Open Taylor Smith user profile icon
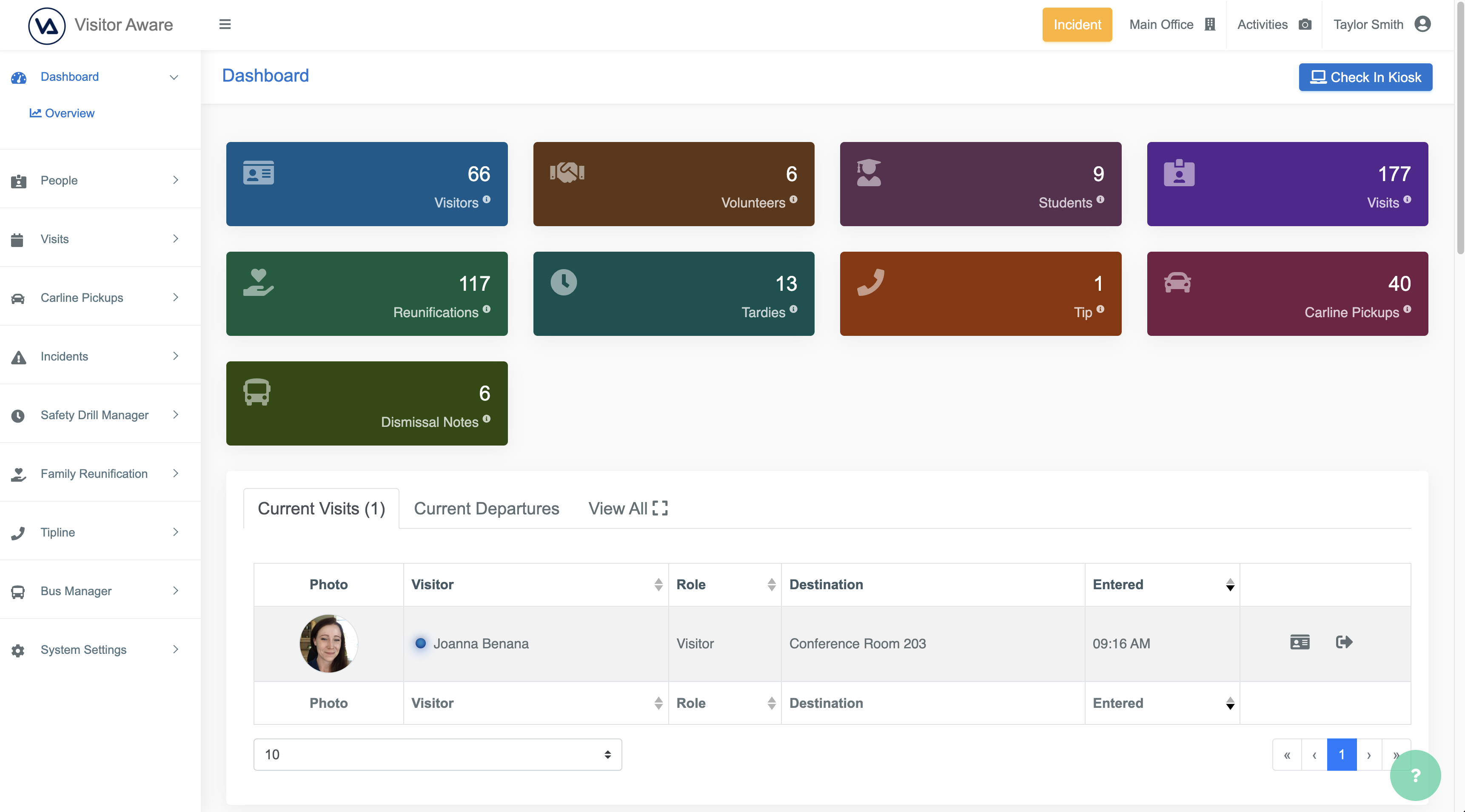This screenshot has height=812, width=1465. pyautogui.click(x=1422, y=24)
